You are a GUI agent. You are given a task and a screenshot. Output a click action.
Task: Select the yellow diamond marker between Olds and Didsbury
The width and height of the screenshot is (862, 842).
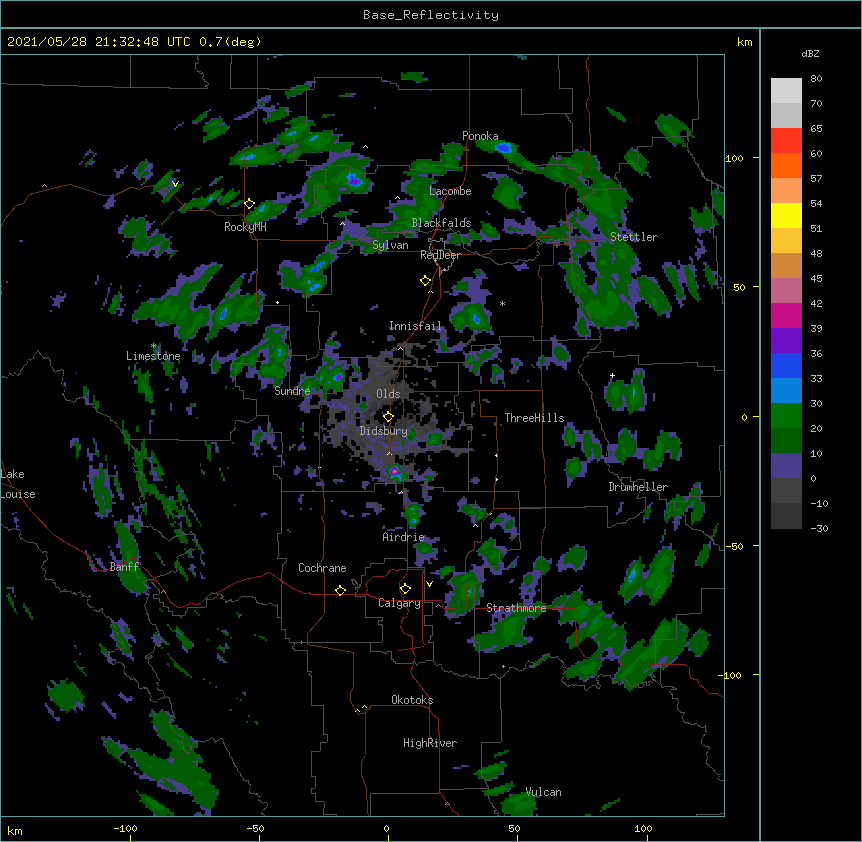388,416
